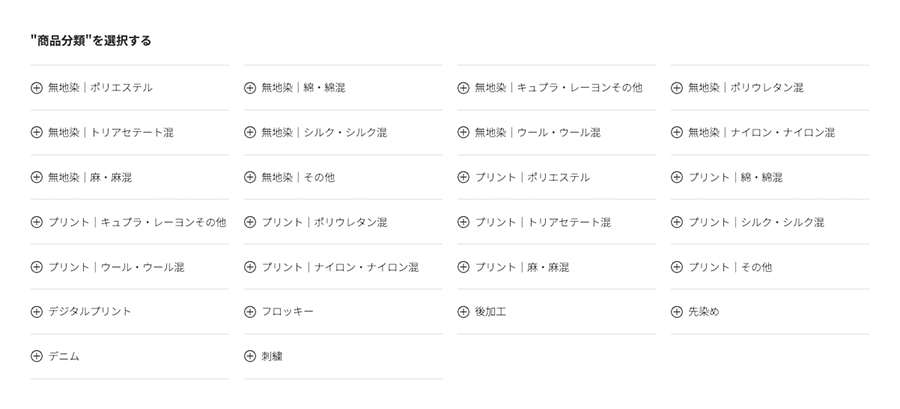The width and height of the screenshot is (900, 409).
Task: Click plus icon beside デジタルプリント
Action: click(x=36, y=311)
